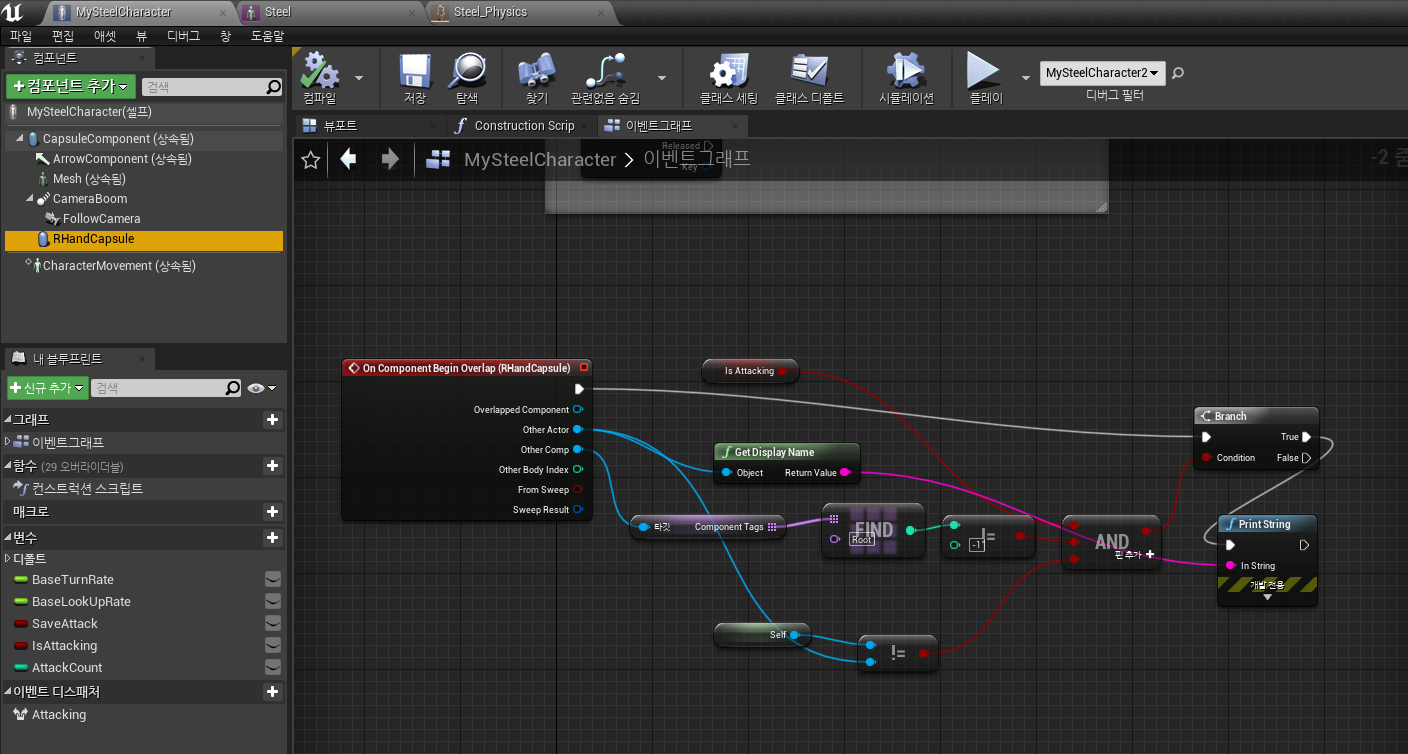This screenshot has width=1408, height=754.
Task: Toggle Hide Unrelated (관련없음 숨김) icon
Action: 605,71
